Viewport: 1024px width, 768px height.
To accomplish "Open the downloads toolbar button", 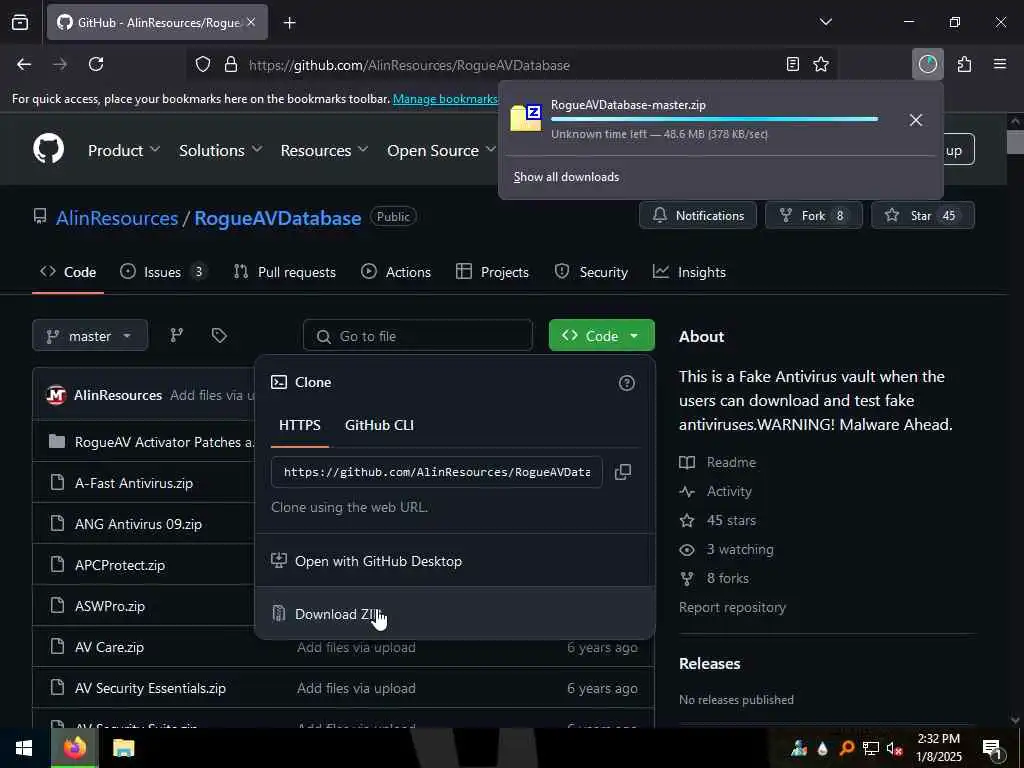I will pyautogui.click(x=927, y=64).
